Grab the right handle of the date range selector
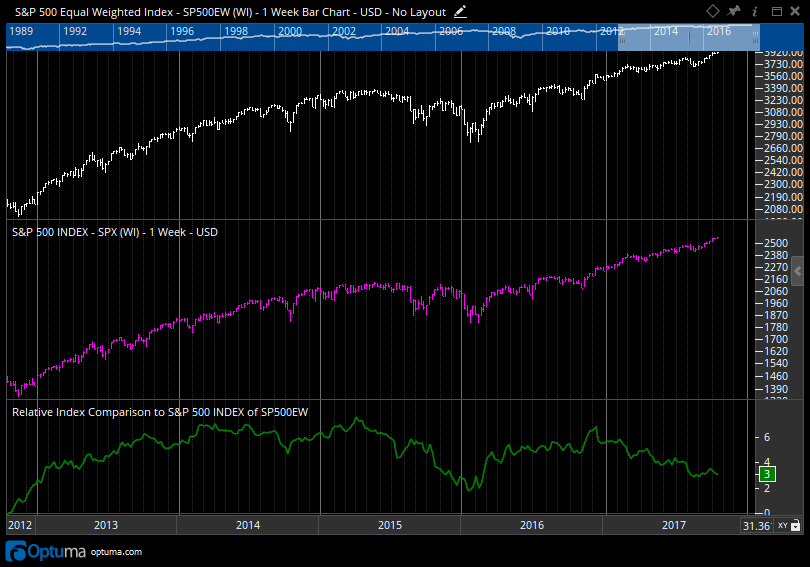The width and height of the screenshot is (810, 567). [755, 37]
